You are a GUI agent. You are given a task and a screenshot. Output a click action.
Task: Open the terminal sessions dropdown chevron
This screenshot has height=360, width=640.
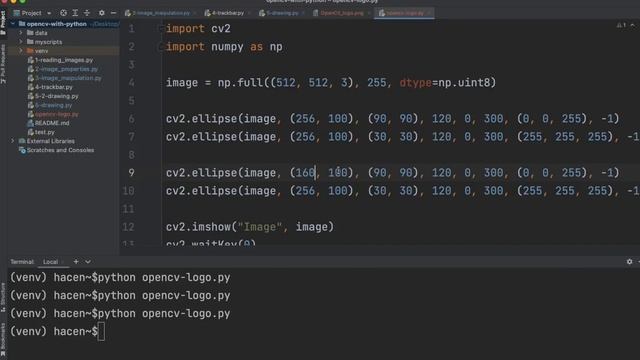(x=88, y=262)
